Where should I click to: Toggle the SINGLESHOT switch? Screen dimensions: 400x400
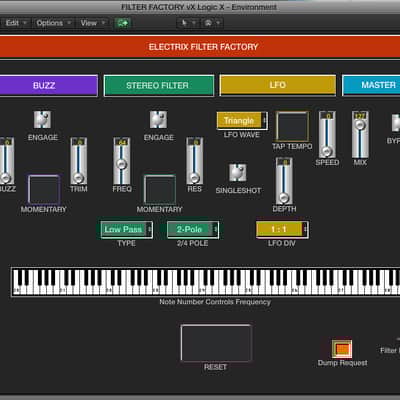pyautogui.click(x=238, y=172)
